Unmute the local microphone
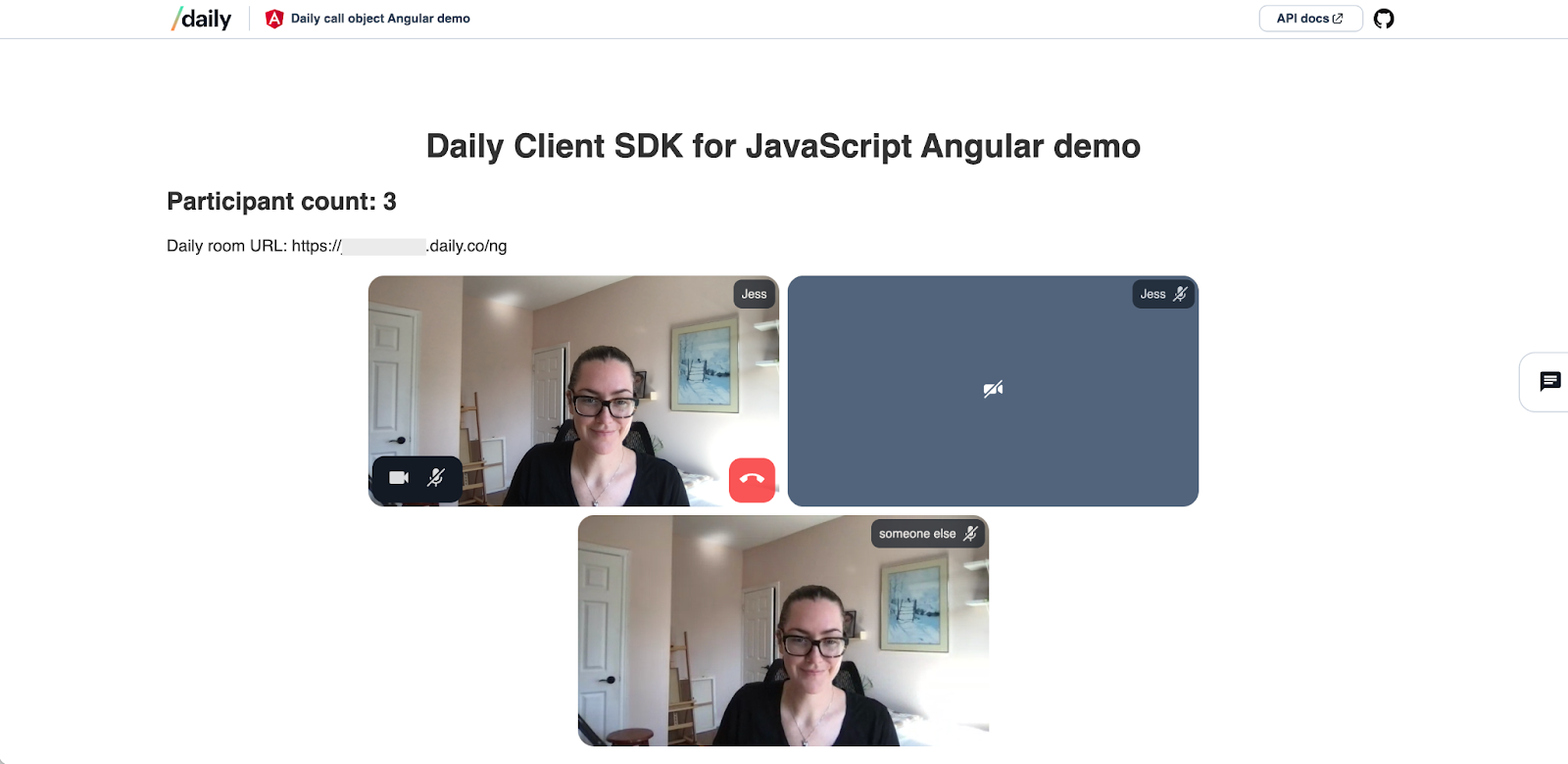This screenshot has height=764, width=1568. pos(436,478)
